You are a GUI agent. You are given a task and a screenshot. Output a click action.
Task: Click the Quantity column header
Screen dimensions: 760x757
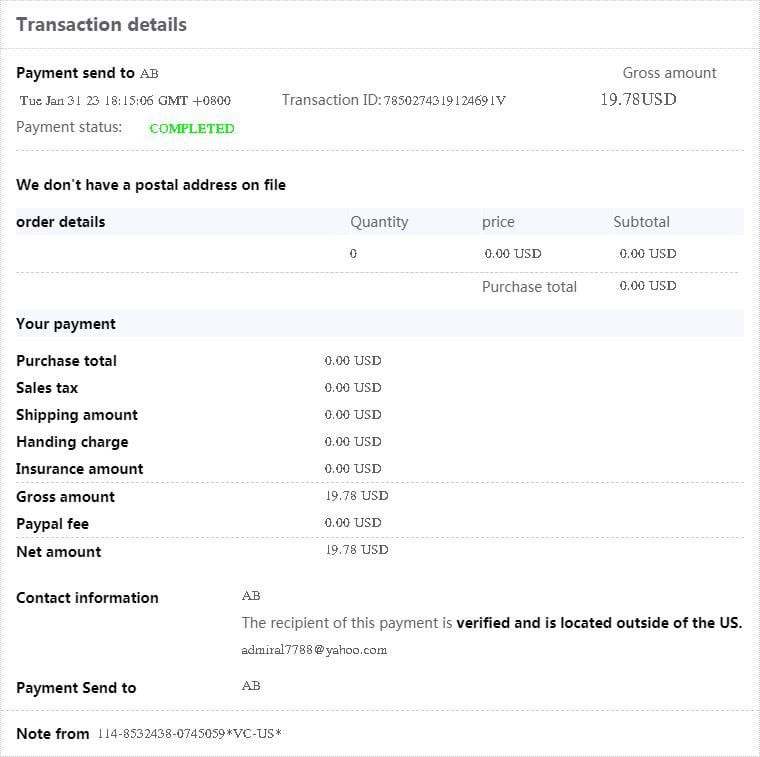pyautogui.click(x=379, y=222)
